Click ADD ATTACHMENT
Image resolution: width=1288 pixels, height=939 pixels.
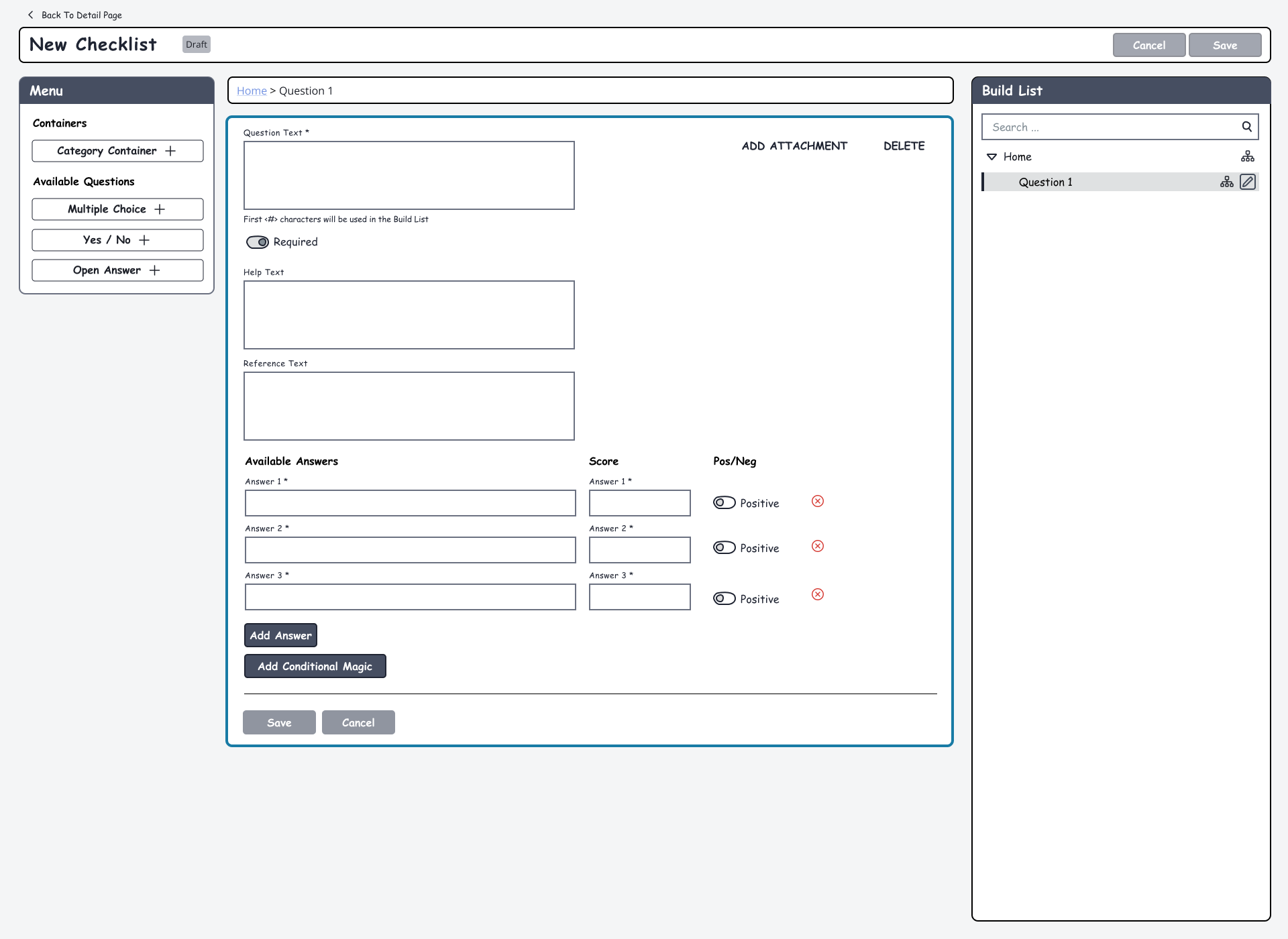pos(794,146)
